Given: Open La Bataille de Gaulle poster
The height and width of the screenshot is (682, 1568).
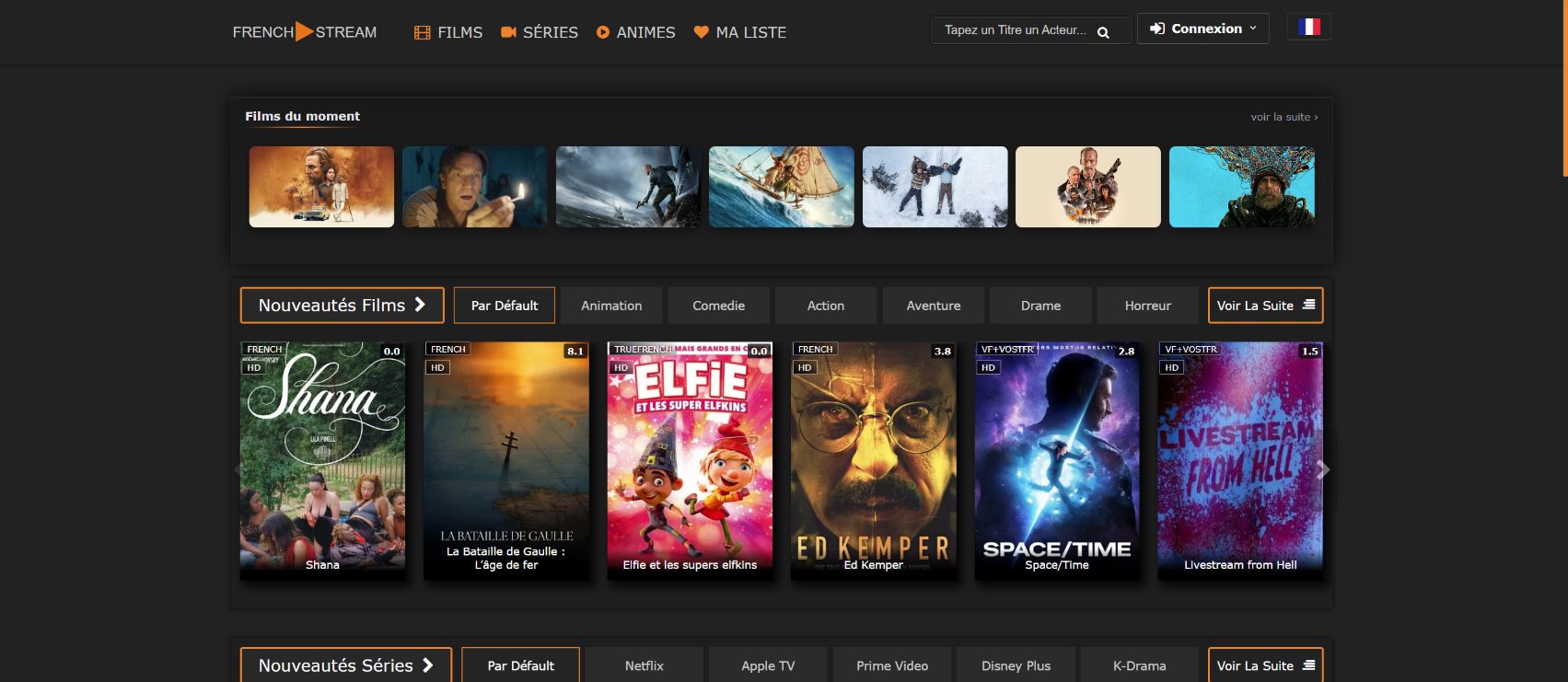Looking at the screenshot, I should coord(506,461).
